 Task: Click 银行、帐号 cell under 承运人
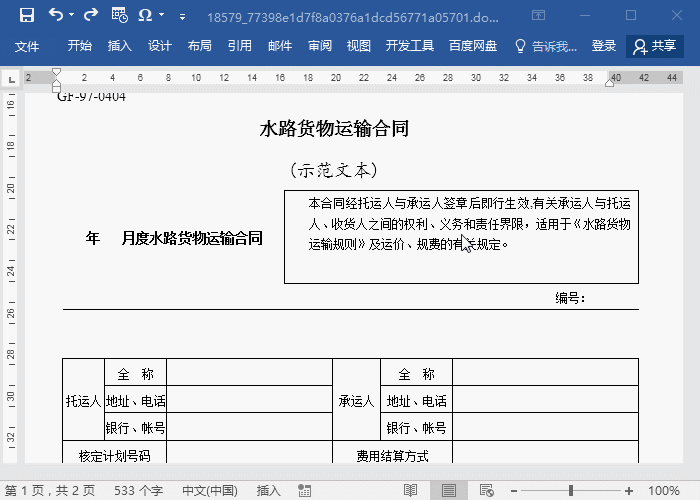coord(417,428)
